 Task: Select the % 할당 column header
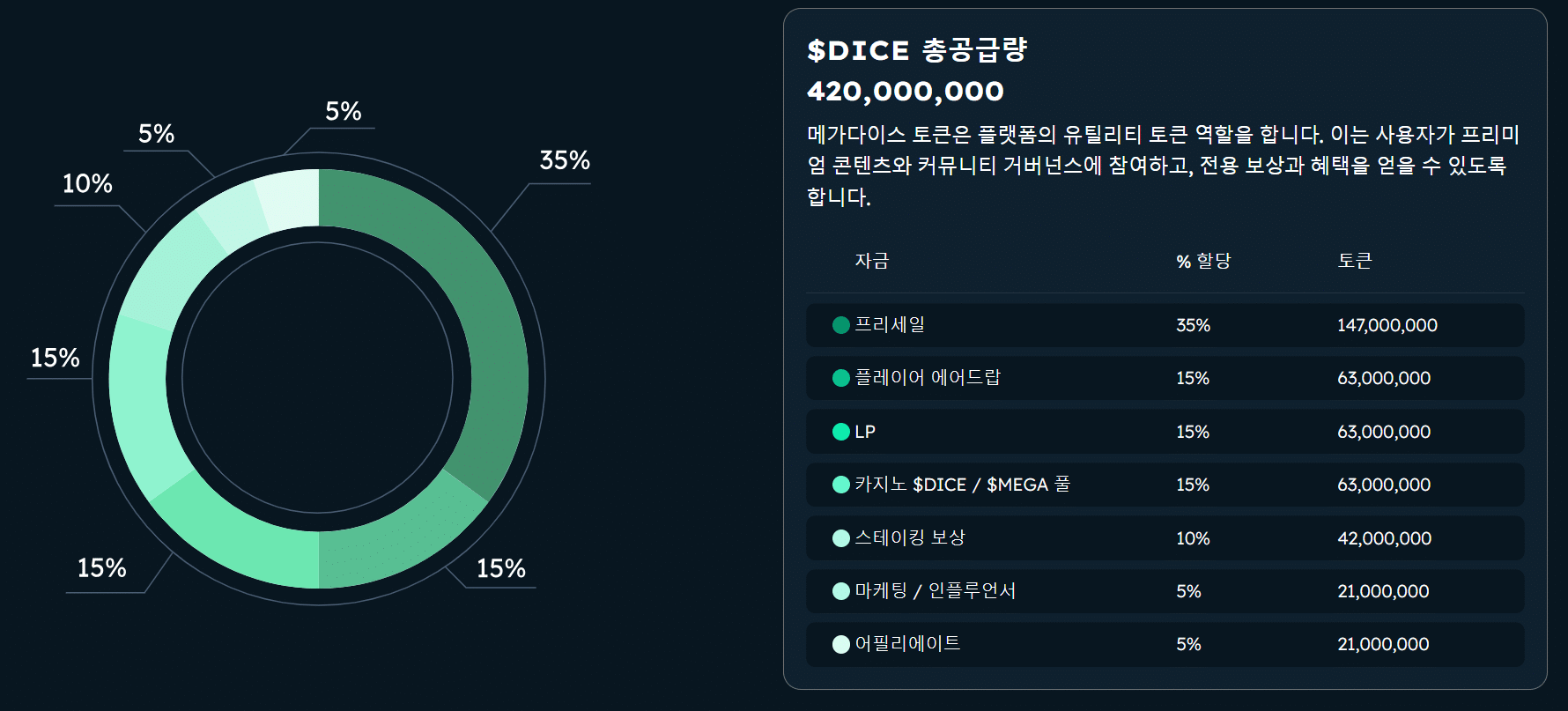1203,261
